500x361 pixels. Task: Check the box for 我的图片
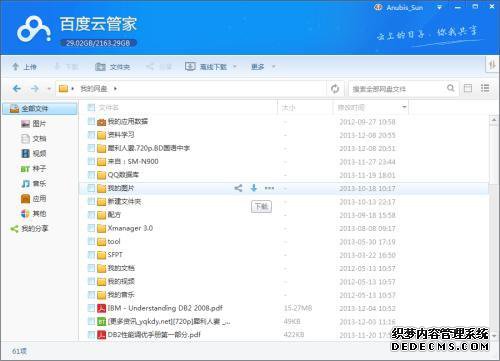click(91, 188)
